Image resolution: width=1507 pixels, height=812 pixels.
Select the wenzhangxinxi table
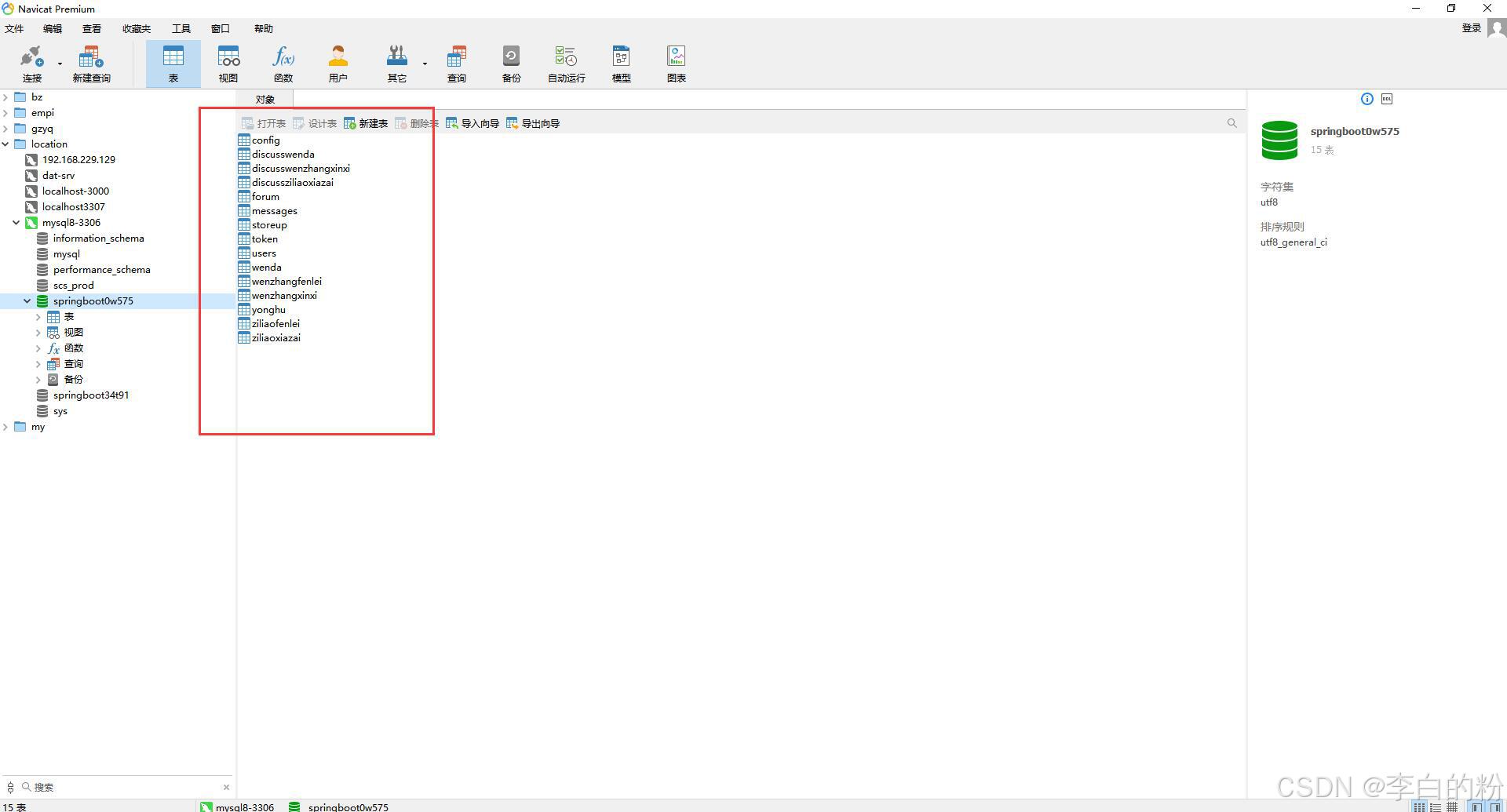tap(278, 296)
